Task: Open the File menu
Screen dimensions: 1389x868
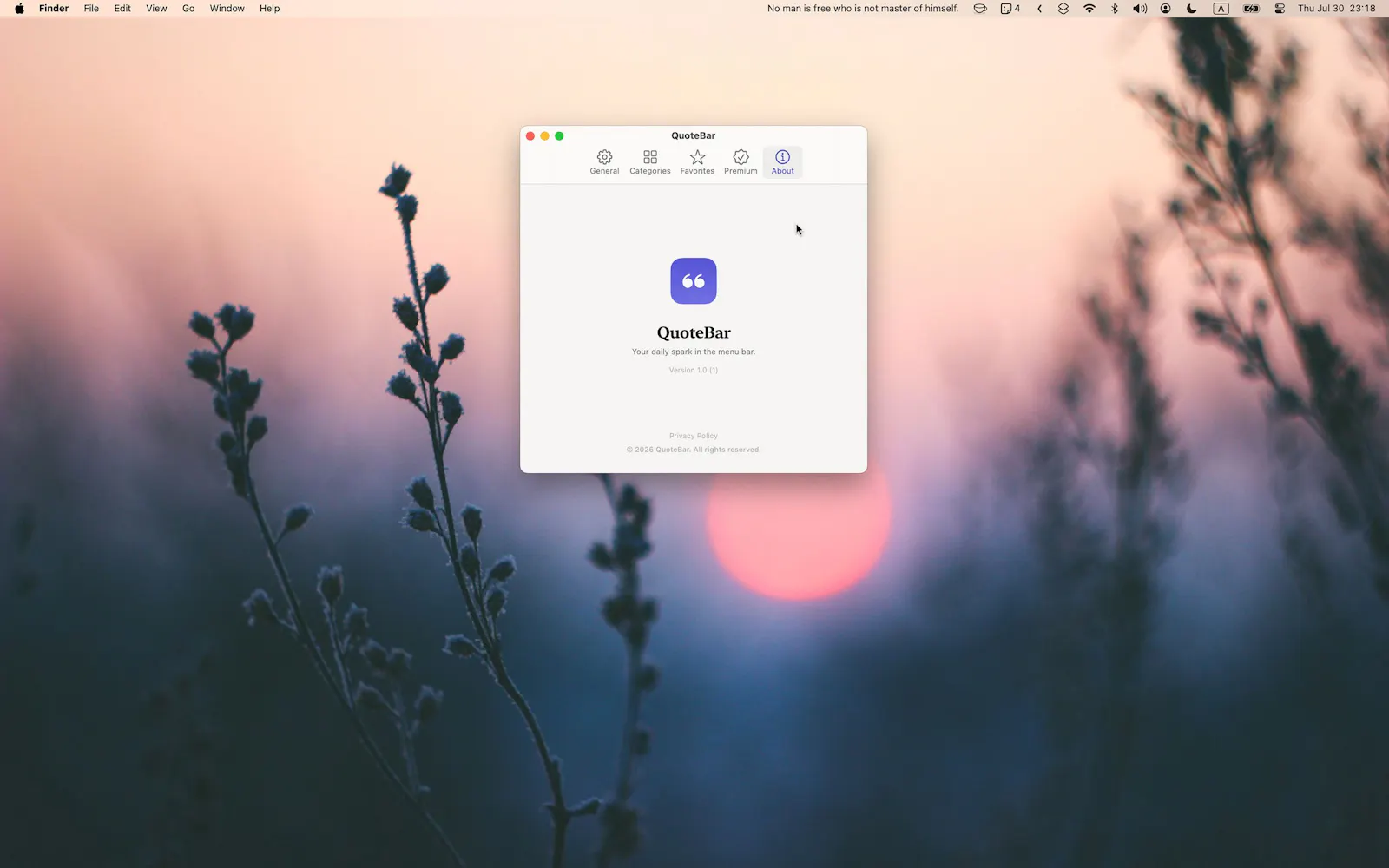Action: (x=91, y=9)
